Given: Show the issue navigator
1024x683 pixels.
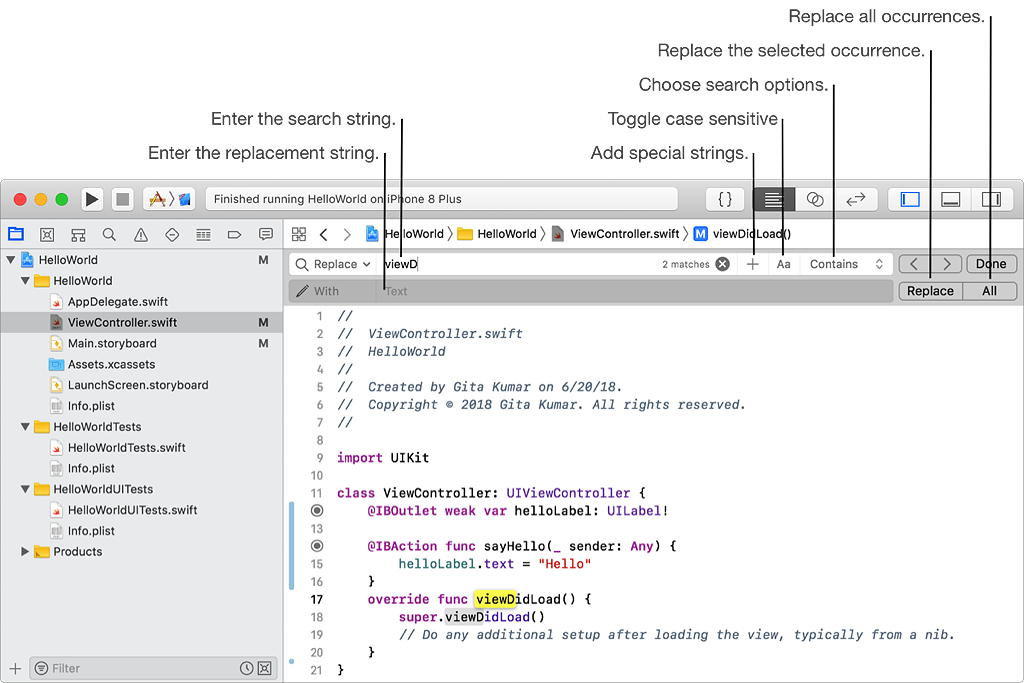Looking at the screenshot, I should click(x=140, y=234).
